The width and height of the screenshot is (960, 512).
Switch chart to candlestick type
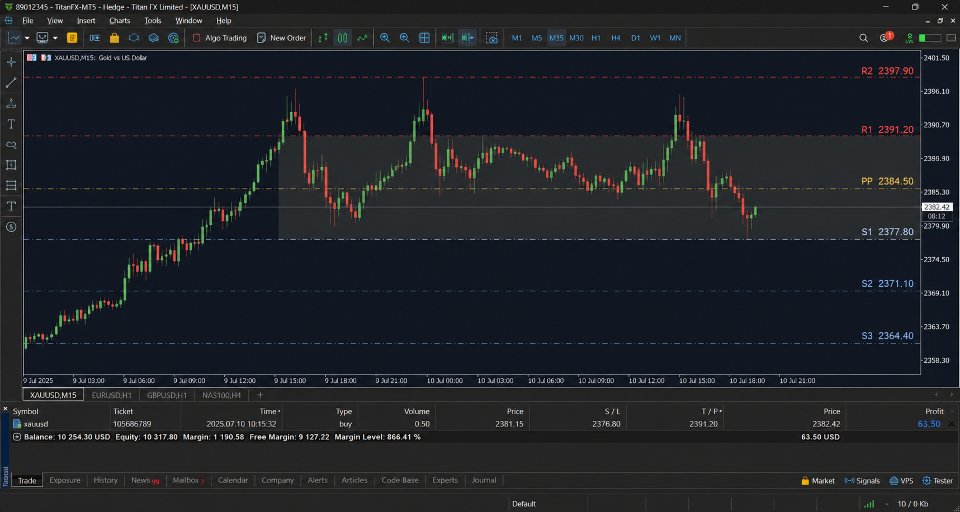tap(343, 38)
